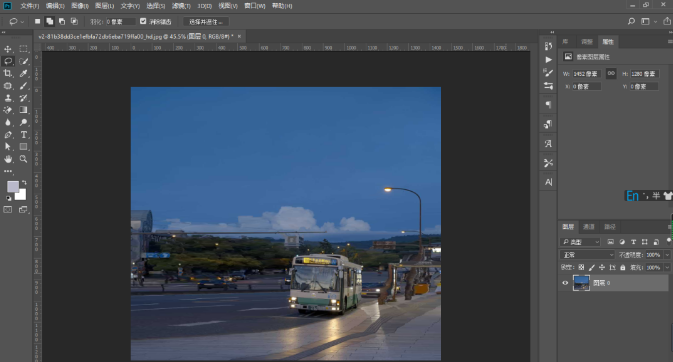The height and width of the screenshot is (362, 673).
Task: Open the search icon in options bar
Action: point(631,21)
